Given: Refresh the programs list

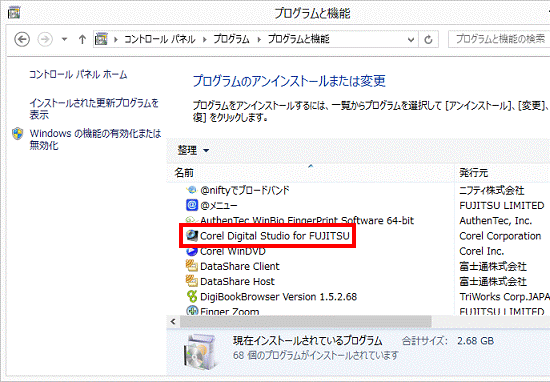Looking at the screenshot, I should click(428, 39).
